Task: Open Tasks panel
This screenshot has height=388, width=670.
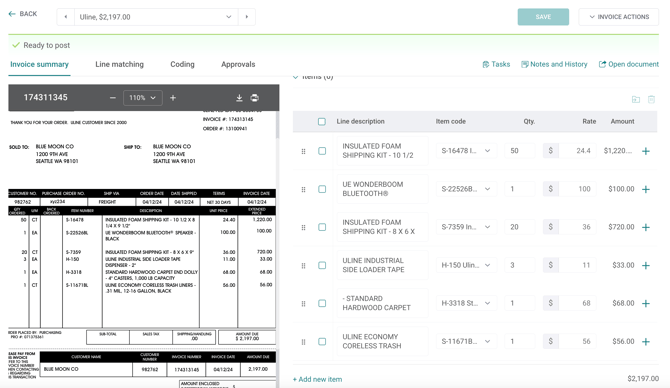Action: coord(496,64)
